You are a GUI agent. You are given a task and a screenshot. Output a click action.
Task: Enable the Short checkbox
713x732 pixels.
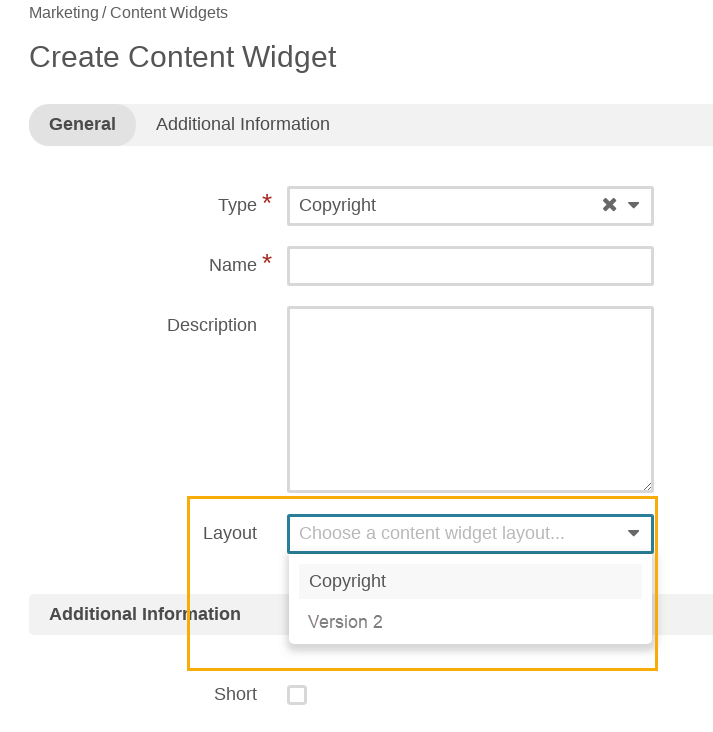pyautogui.click(x=297, y=695)
